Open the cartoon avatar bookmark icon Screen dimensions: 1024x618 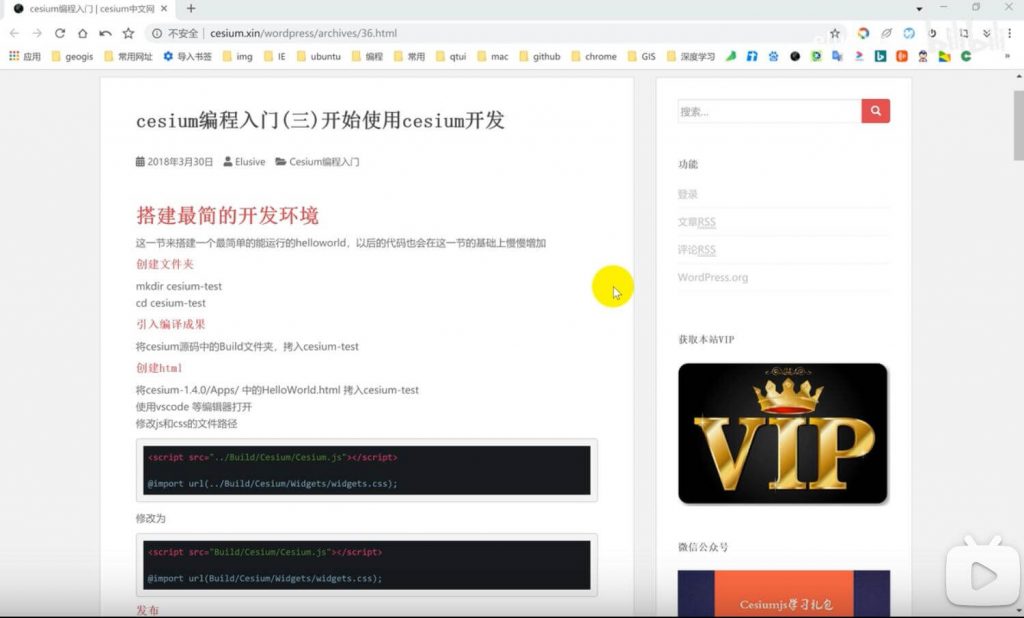[x=923, y=56]
